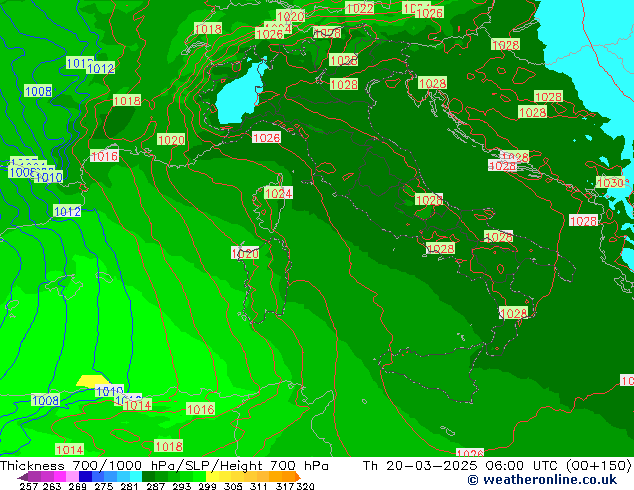Viewport: 634px width, 490px height.
Task: Click the '305' legend scale value
Action: point(233,486)
